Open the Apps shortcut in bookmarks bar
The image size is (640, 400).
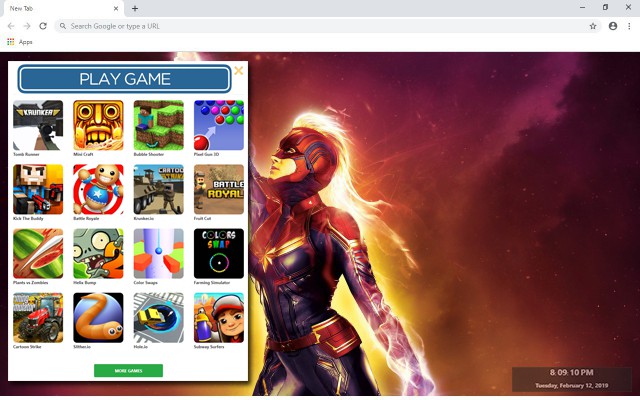pos(20,42)
